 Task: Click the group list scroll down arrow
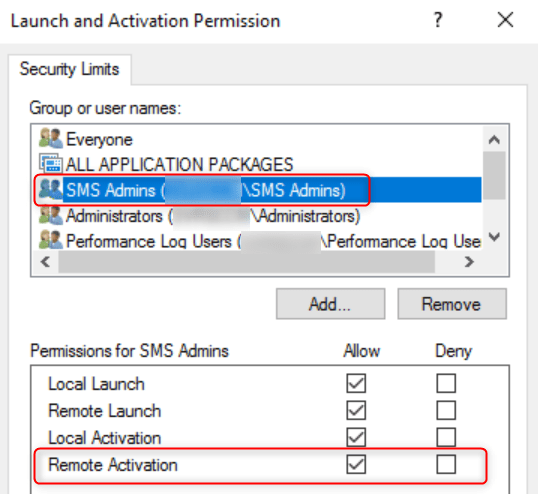pyautogui.click(x=494, y=237)
